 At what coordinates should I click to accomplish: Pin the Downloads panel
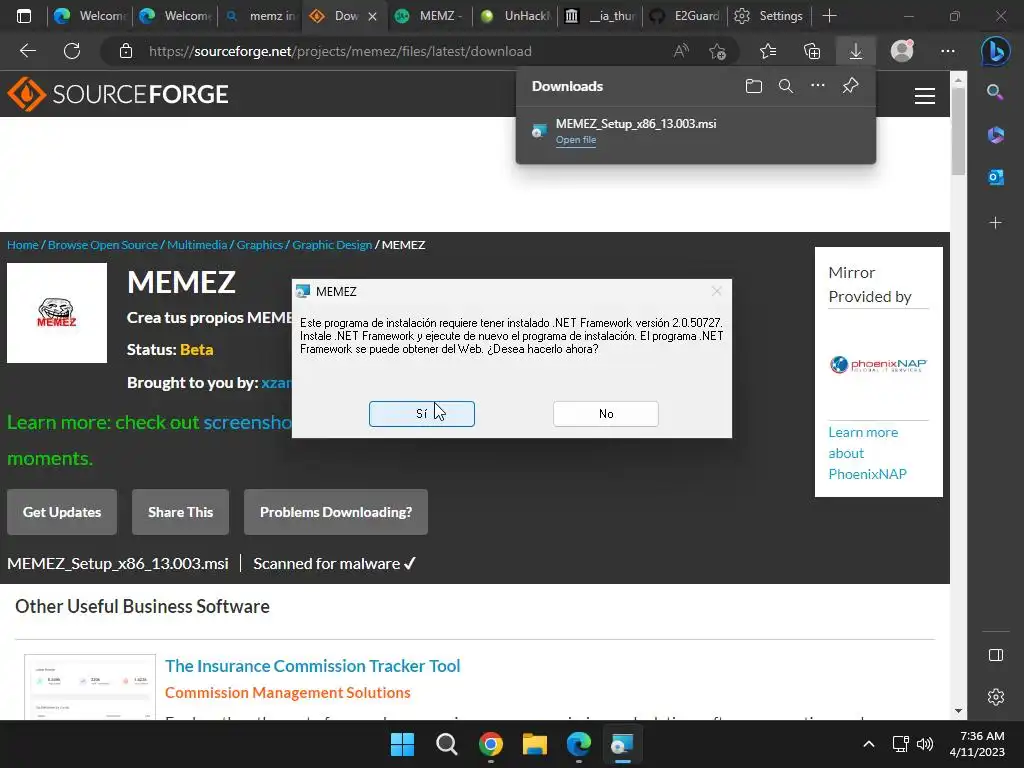(x=850, y=86)
